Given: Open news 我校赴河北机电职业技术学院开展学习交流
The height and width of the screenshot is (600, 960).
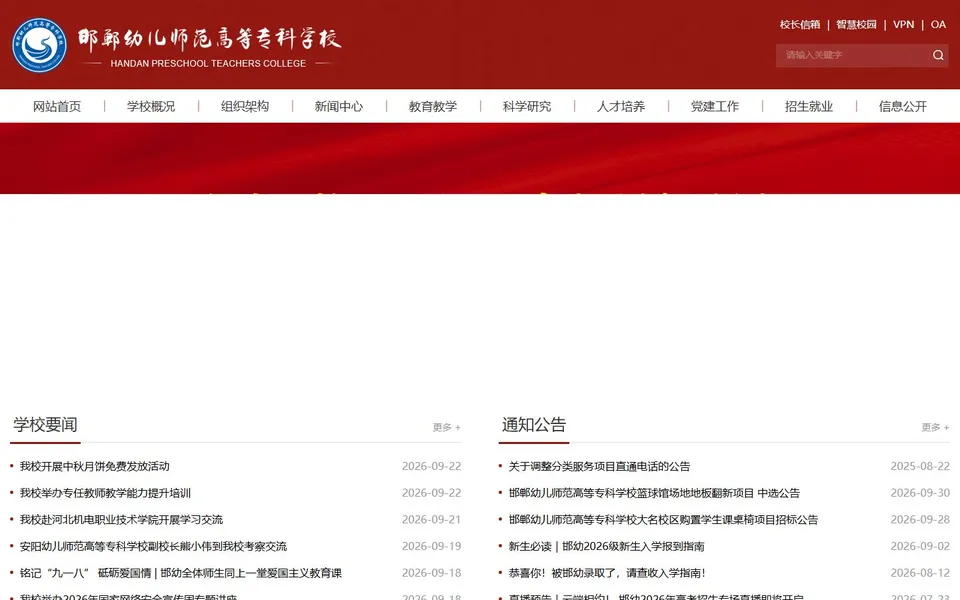Looking at the screenshot, I should [121, 519].
